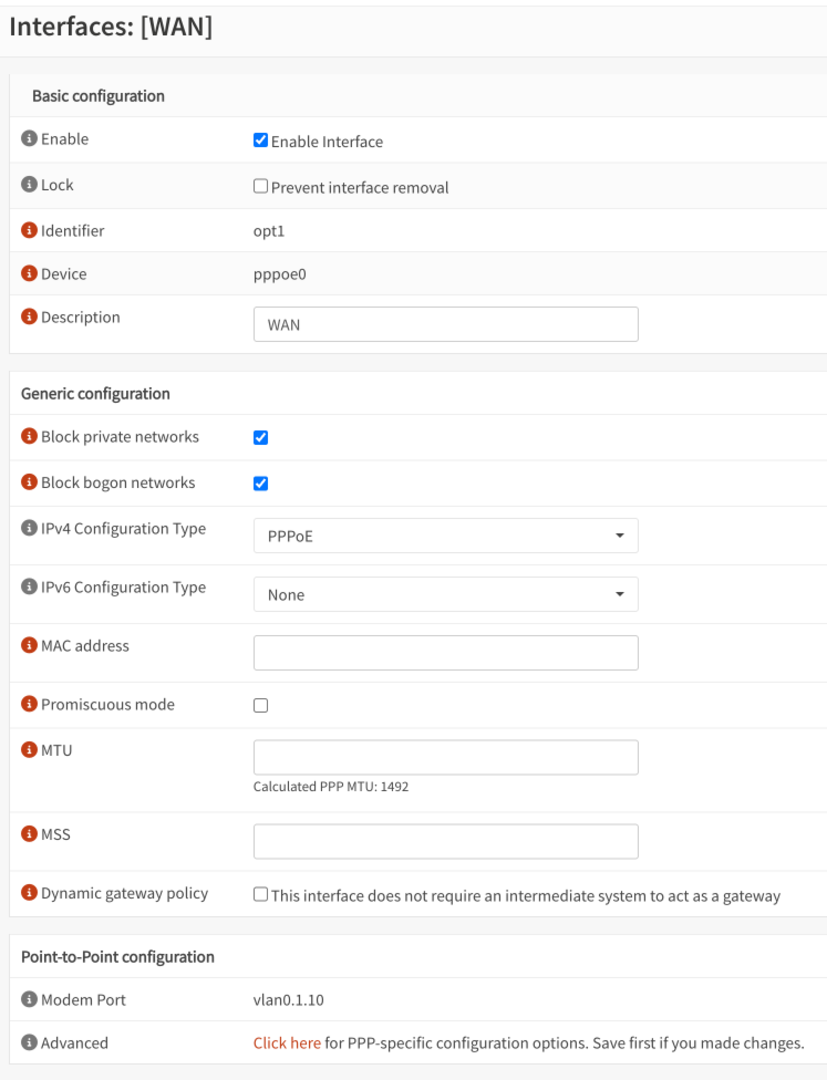Image resolution: width=827 pixels, height=1080 pixels.
Task: Open the IPv6 Configuration Type dropdown
Action: pos(445,595)
